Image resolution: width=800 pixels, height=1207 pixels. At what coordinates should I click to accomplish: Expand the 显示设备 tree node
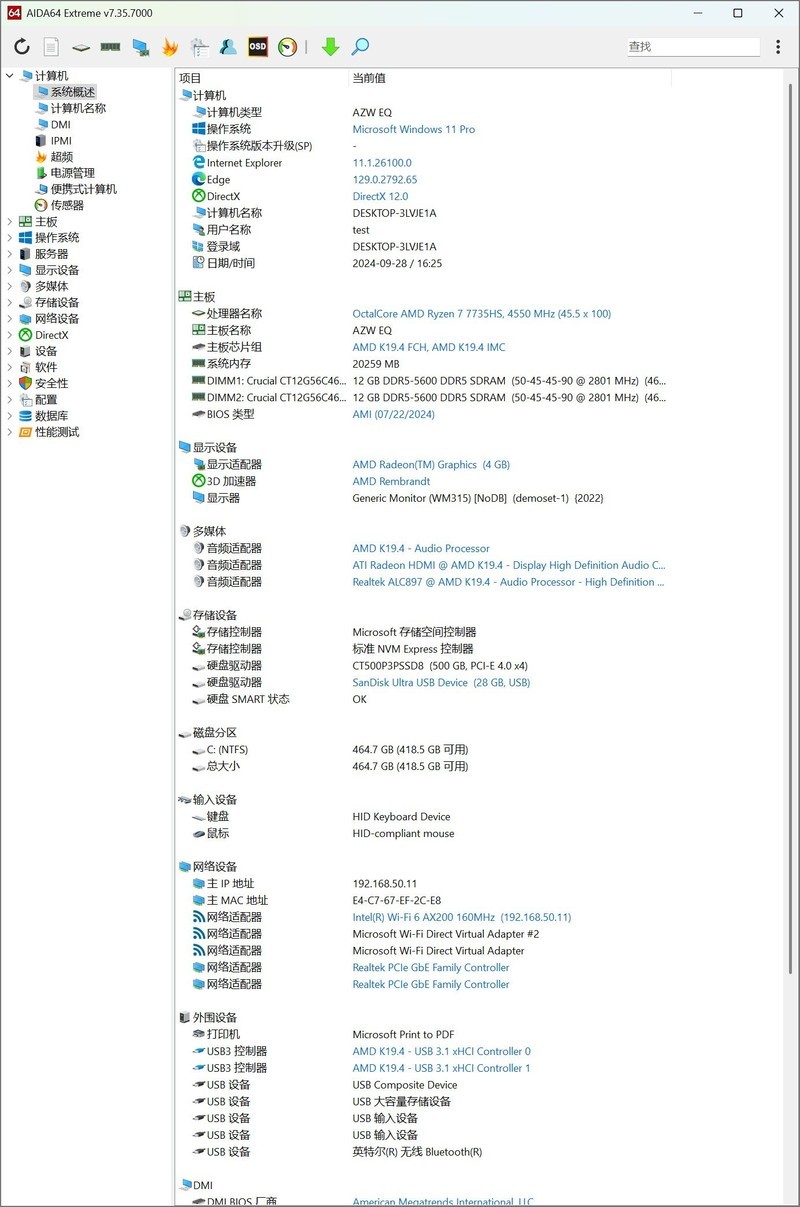click(x=10, y=270)
